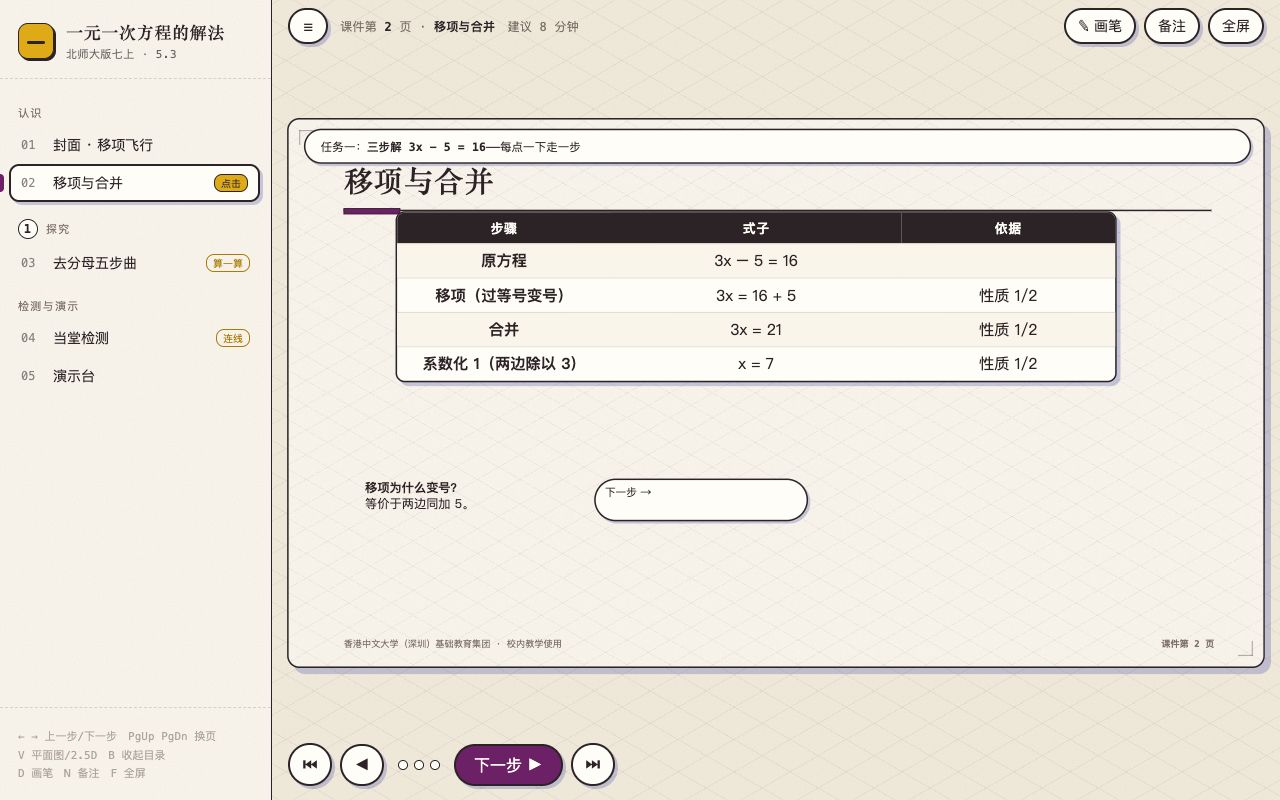
Task: Enter 全屏 fullscreen mode
Action: pos(1236,26)
